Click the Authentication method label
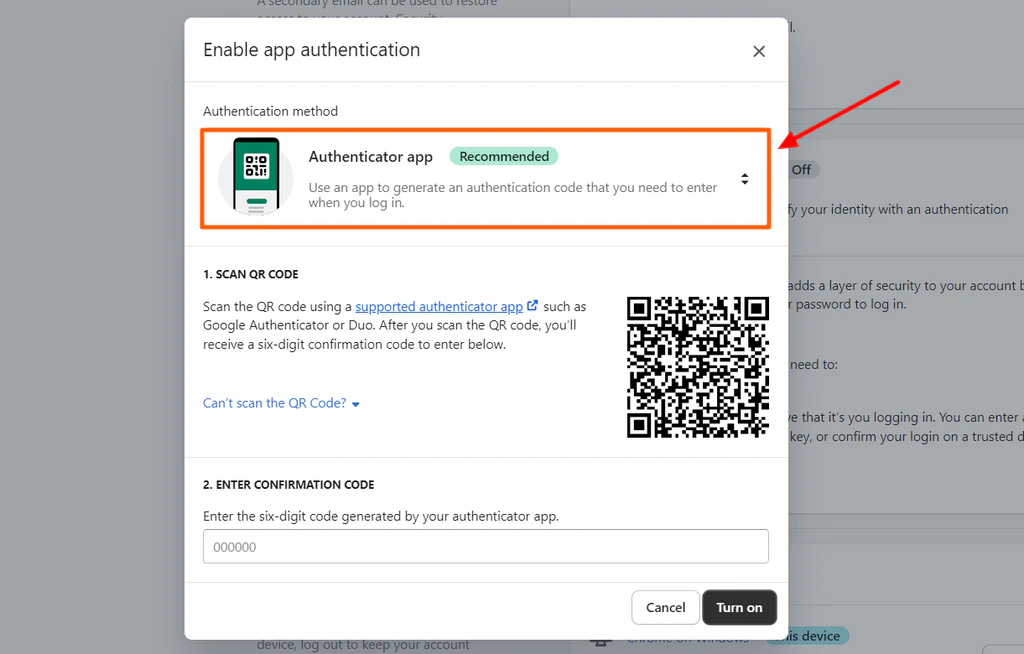Image resolution: width=1024 pixels, height=654 pixels. pyautogui.click(x=270, y=111)
